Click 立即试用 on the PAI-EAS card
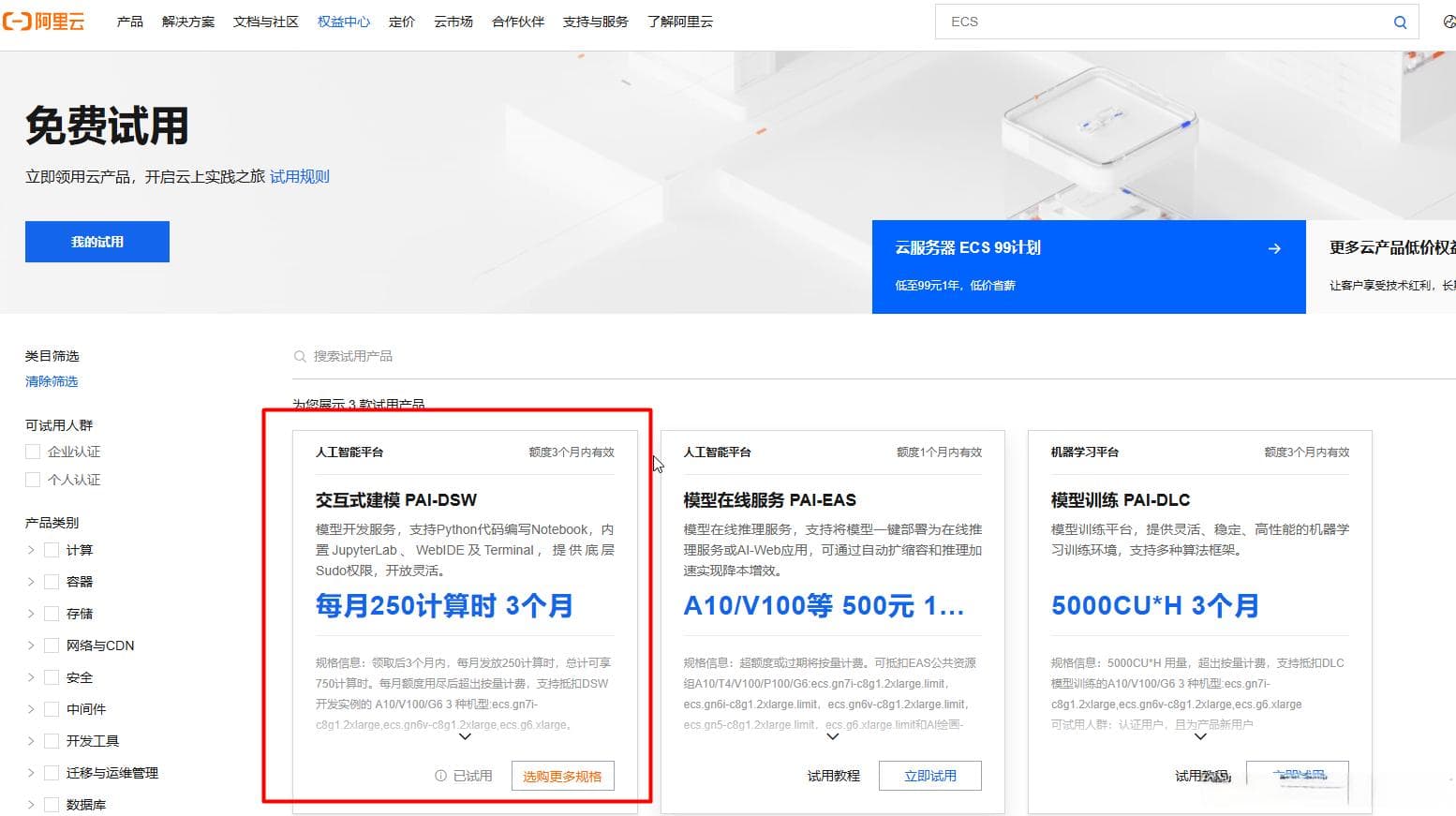This screenshot has width=1456, height=816. [x=930, y=776]
